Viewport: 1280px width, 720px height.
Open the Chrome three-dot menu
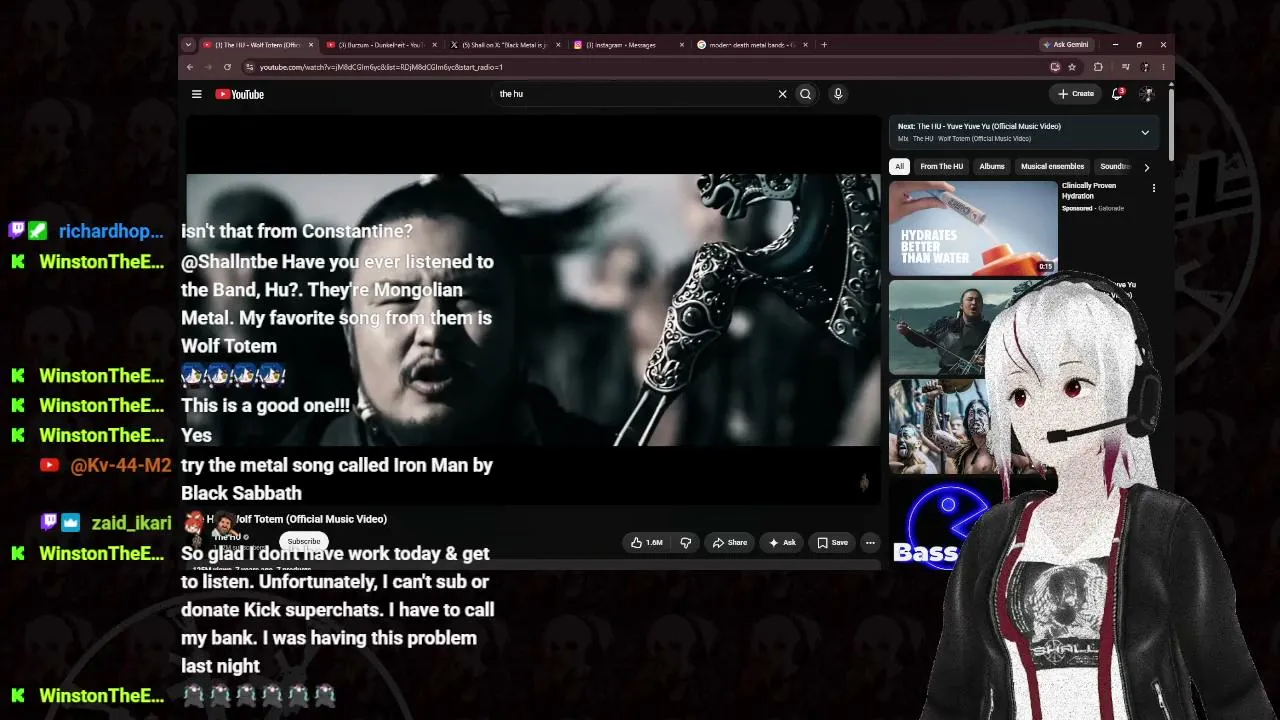1163,67
